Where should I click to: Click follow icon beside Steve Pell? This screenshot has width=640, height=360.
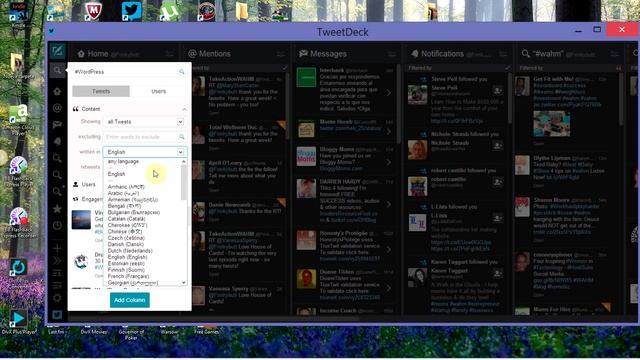[497, 91]
